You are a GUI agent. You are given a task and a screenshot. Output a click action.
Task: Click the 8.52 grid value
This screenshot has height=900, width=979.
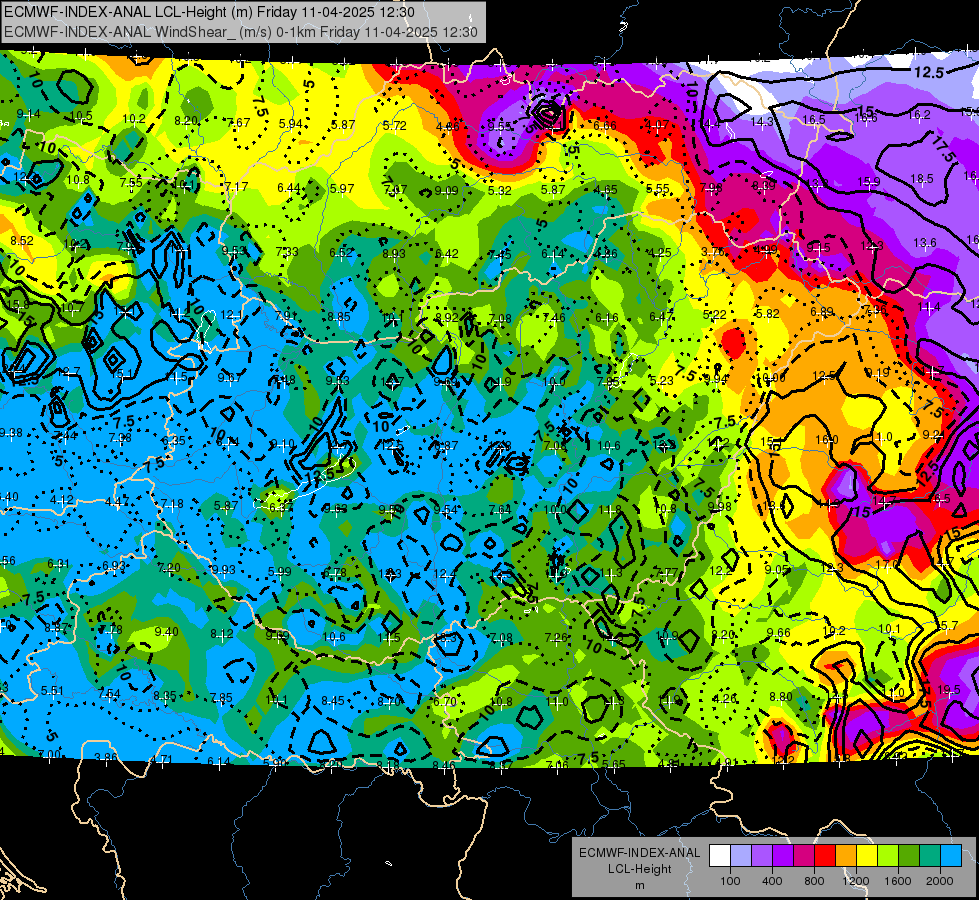click(22, 240)
